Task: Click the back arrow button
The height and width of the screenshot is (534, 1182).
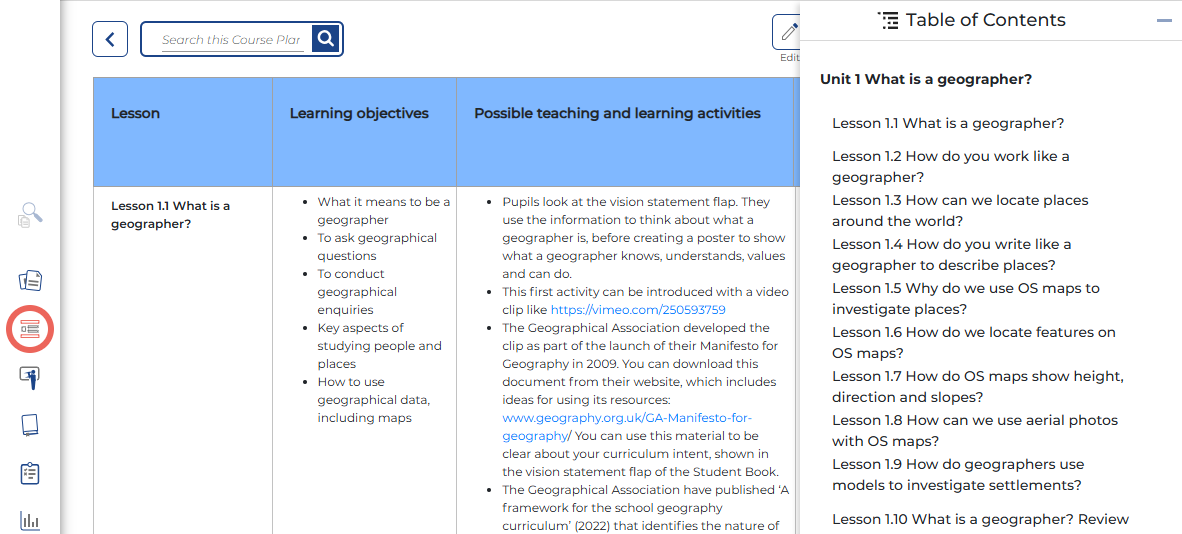Action: pos(110,39)
